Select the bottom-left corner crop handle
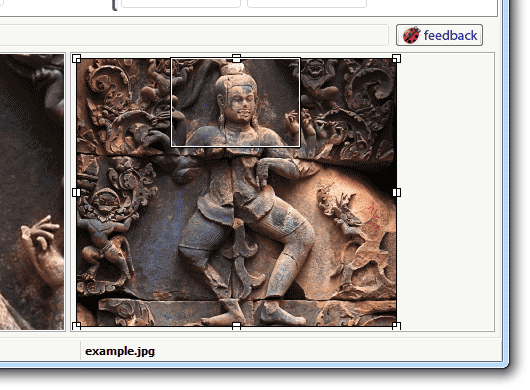530x390 pixels. pos(77,326)
